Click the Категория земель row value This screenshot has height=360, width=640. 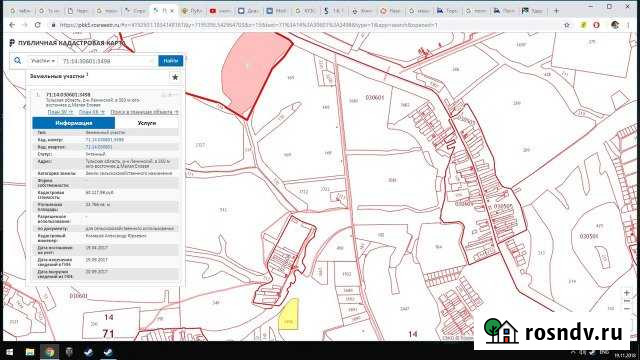(x=129, y=173)
